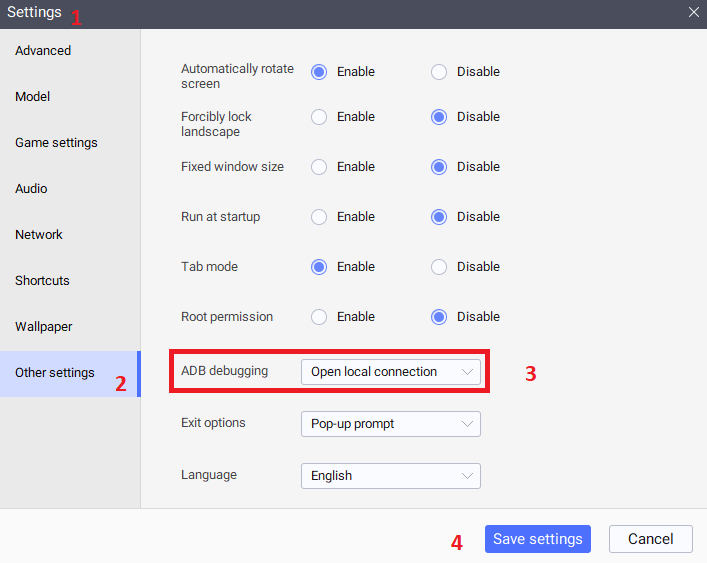Switch to the Model tab
Viewport: 707px width, 563px height.
point(33,97)
